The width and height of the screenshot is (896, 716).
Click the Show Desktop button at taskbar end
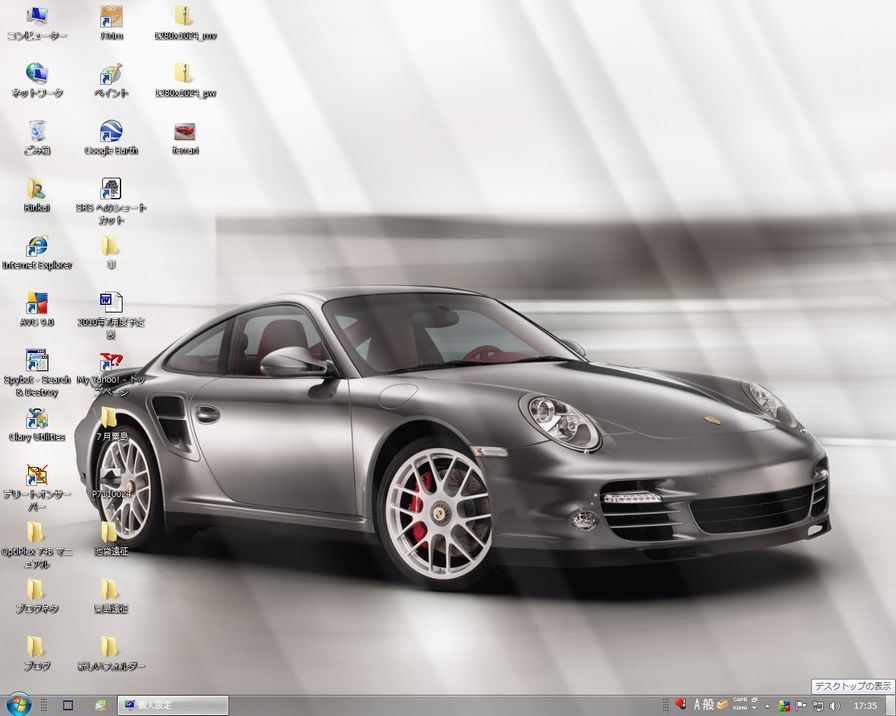891,706
